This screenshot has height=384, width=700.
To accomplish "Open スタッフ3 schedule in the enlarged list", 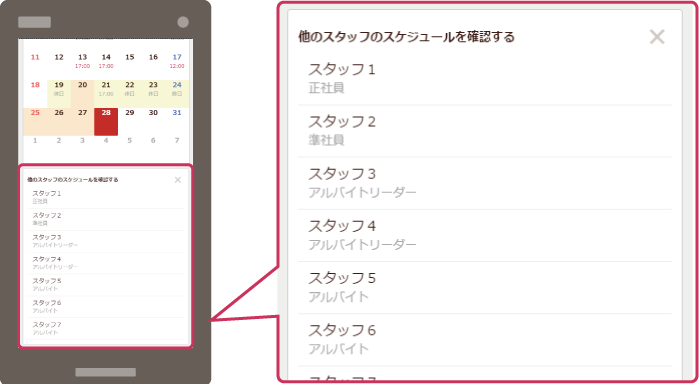I will pos(485,183).
